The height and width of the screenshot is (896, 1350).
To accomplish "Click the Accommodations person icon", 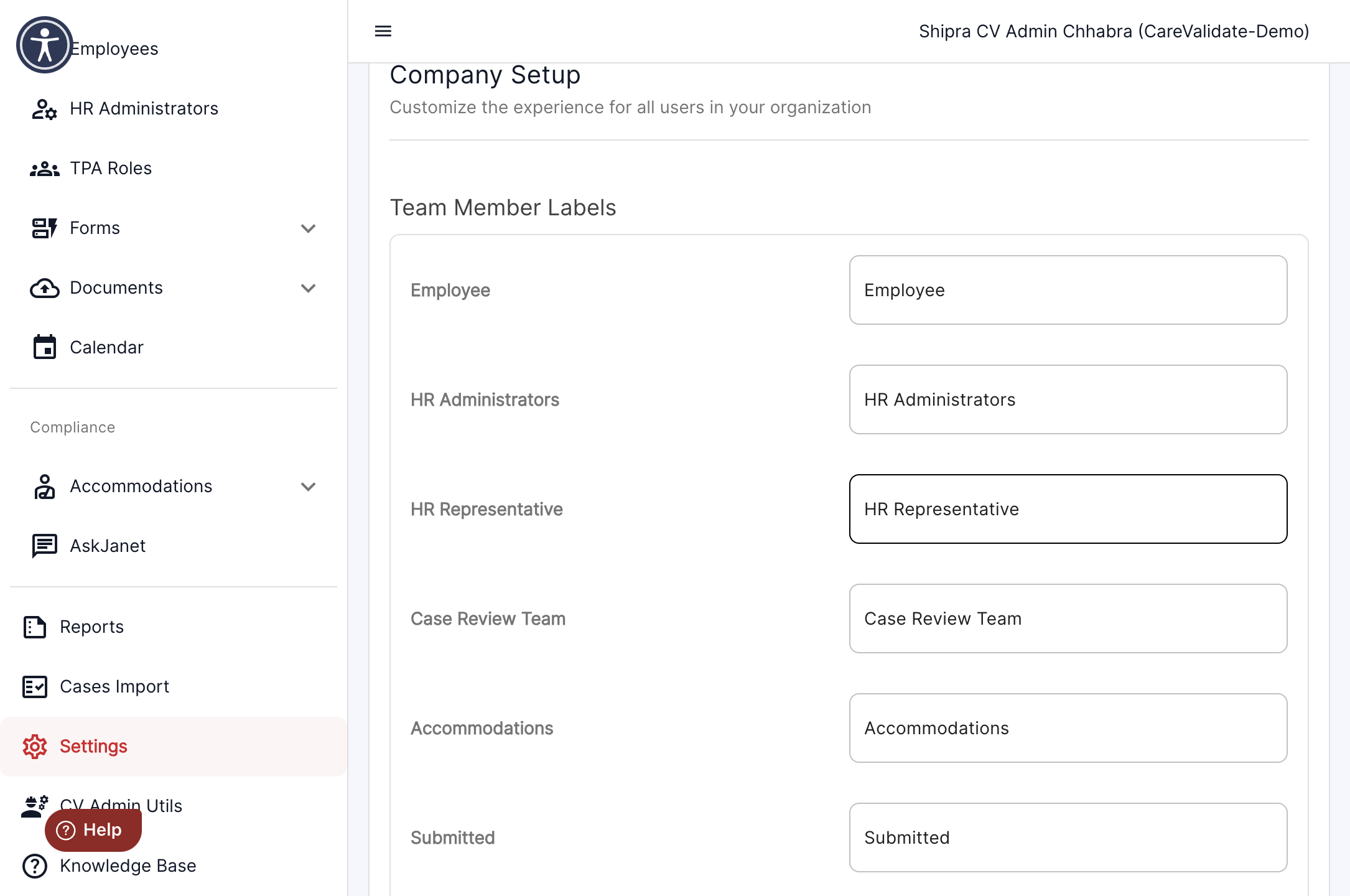I will [x=44, y=487].
